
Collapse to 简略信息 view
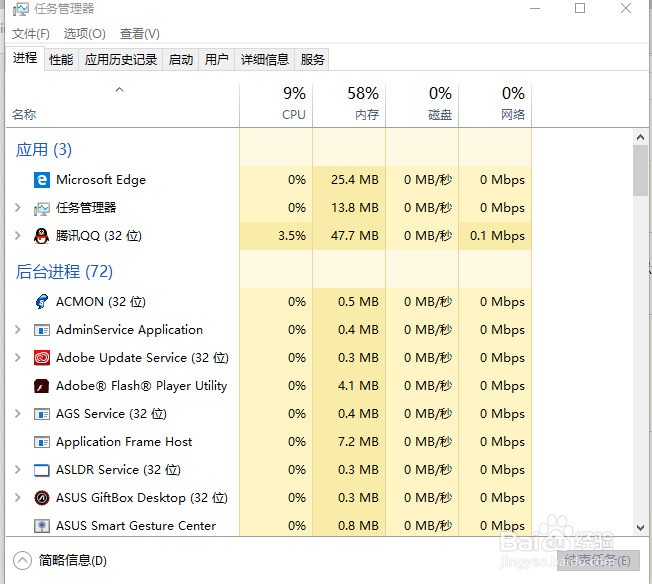click(x=60, y=561)
